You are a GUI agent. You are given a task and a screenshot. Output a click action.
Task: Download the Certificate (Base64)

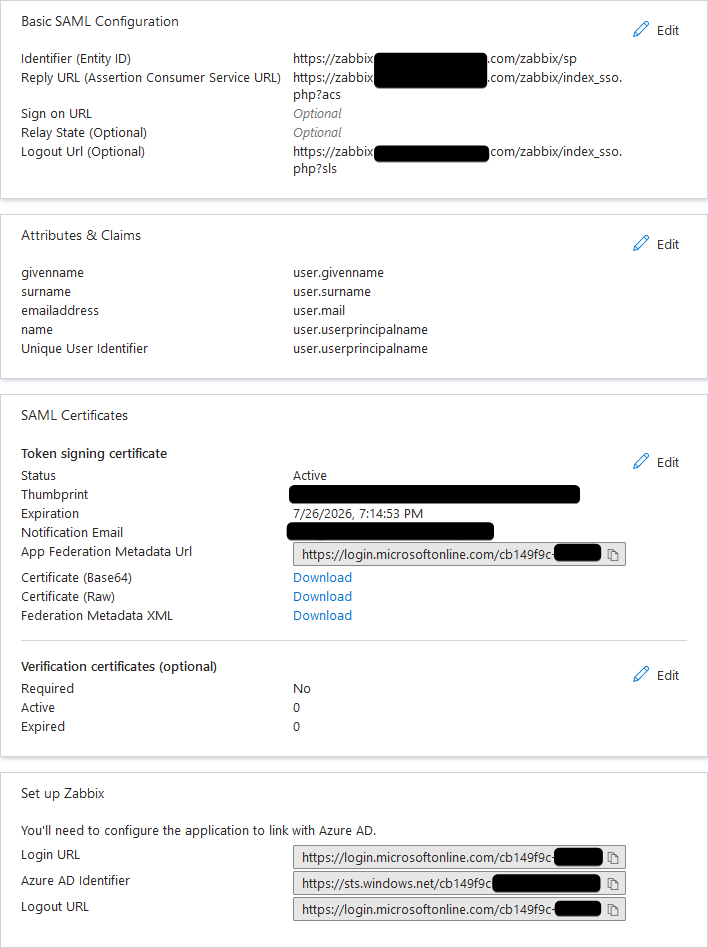322,577
